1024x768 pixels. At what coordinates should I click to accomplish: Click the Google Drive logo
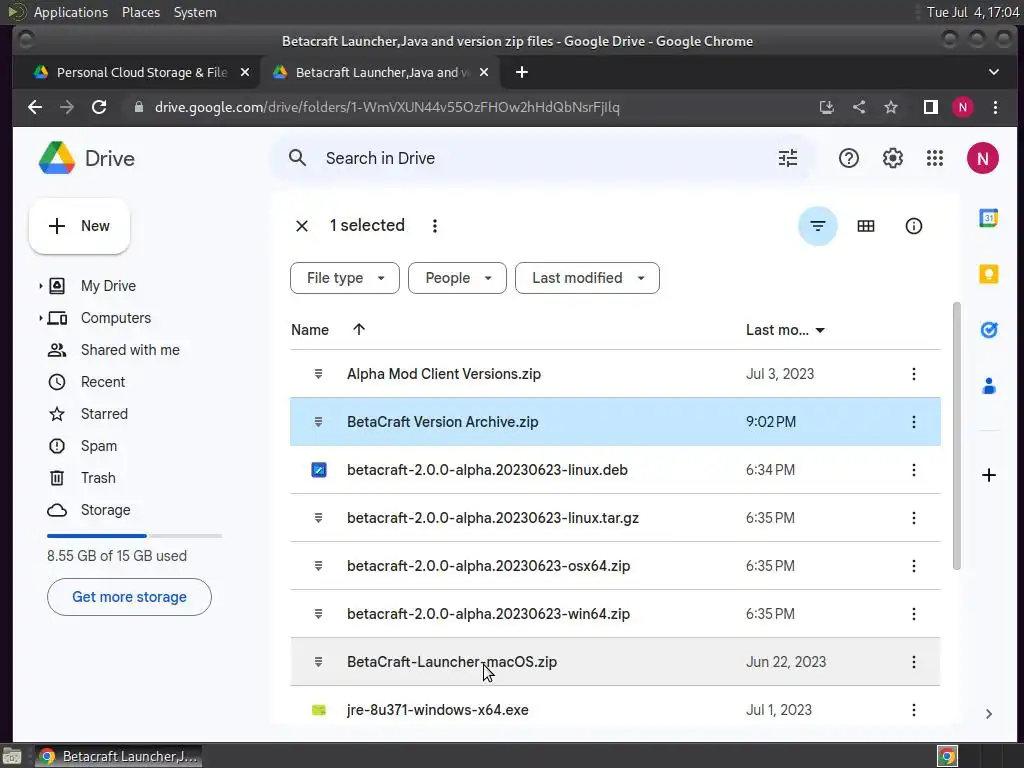pos(57,158)
